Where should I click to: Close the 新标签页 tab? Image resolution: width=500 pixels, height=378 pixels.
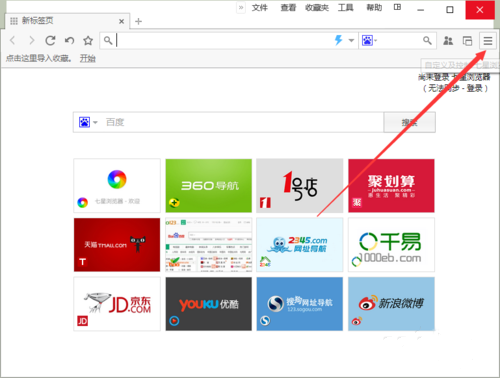point(121,21)
